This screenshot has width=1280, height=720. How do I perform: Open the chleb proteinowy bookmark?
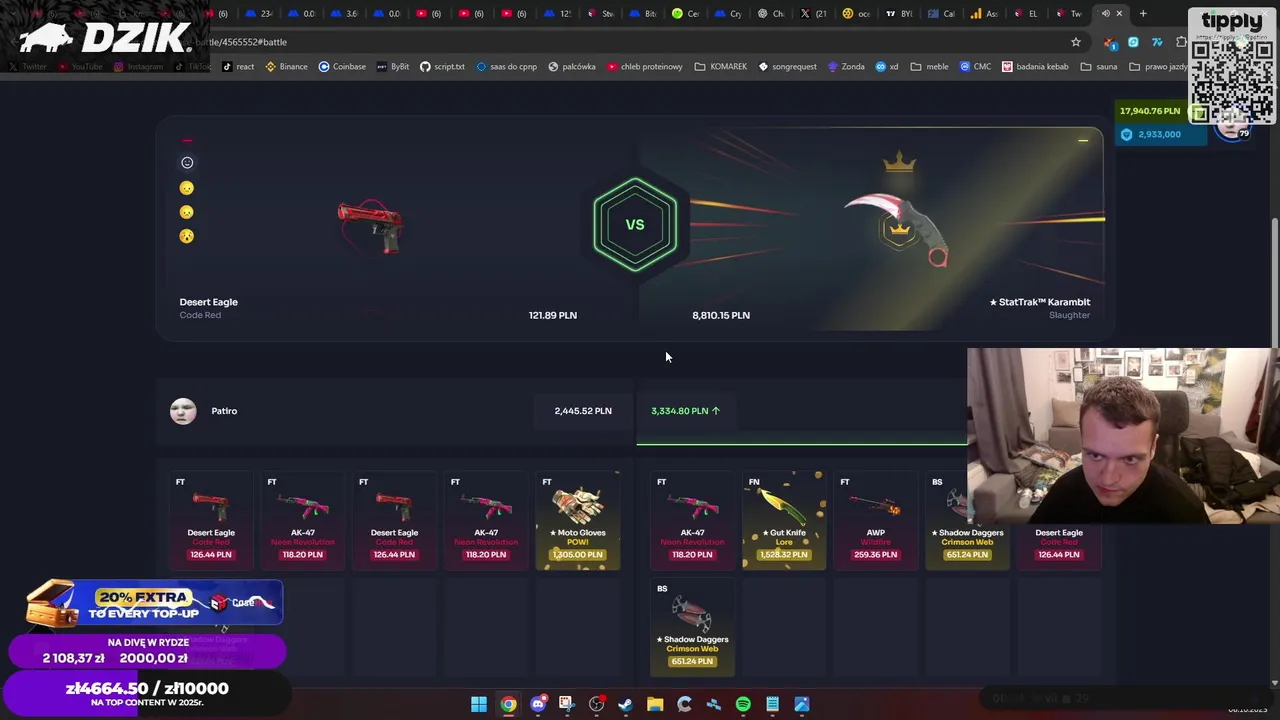click(x=645, y=67)
